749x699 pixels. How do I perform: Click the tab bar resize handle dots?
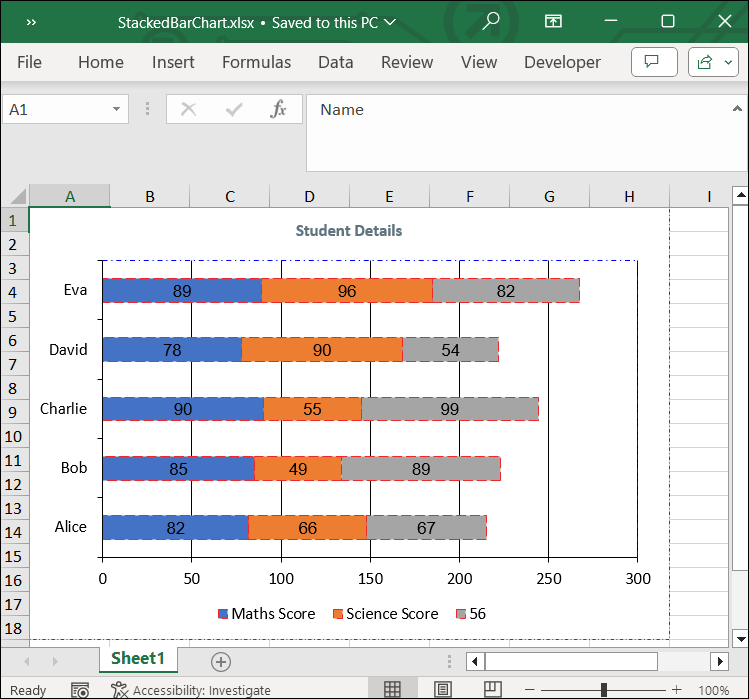[x=449, y=661]
